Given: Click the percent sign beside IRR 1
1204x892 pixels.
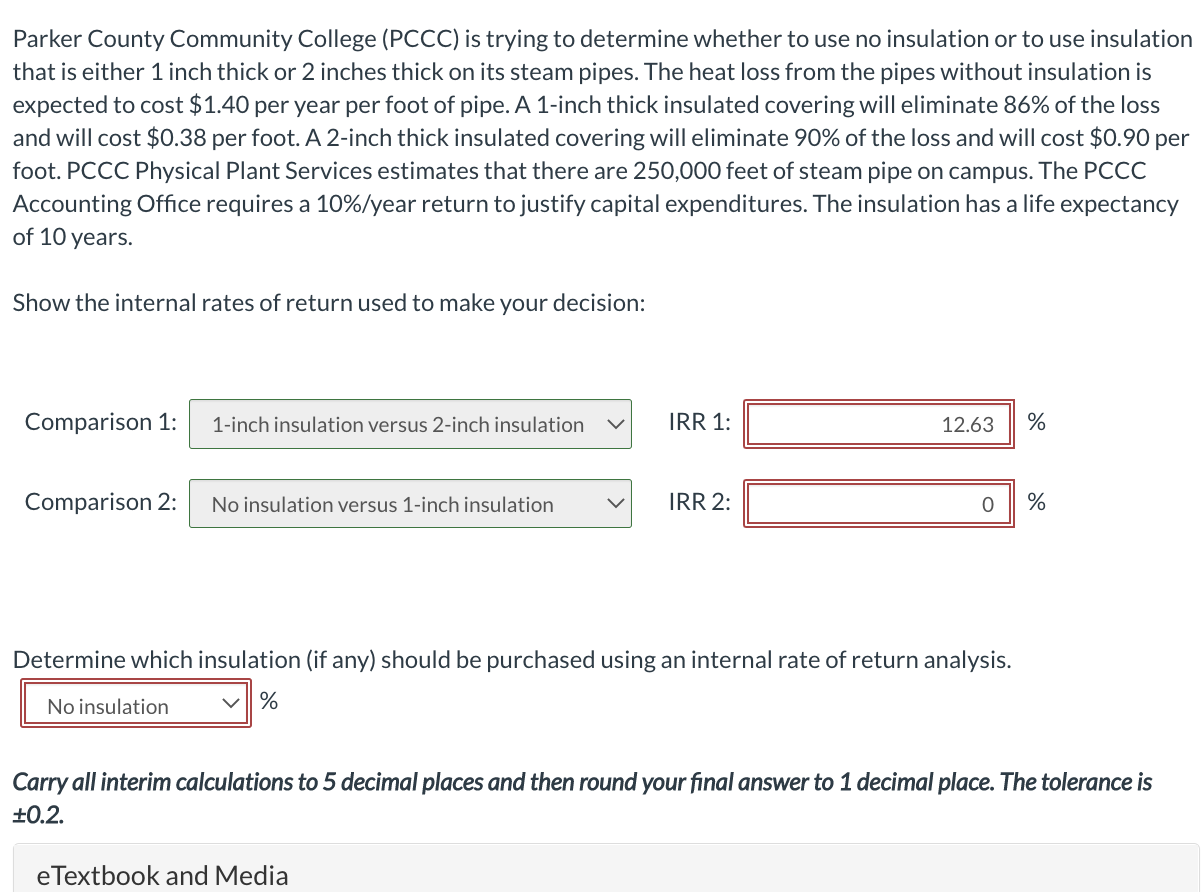Looking at the screenshot, I should pyautogui.click(x=1037, y=422).
